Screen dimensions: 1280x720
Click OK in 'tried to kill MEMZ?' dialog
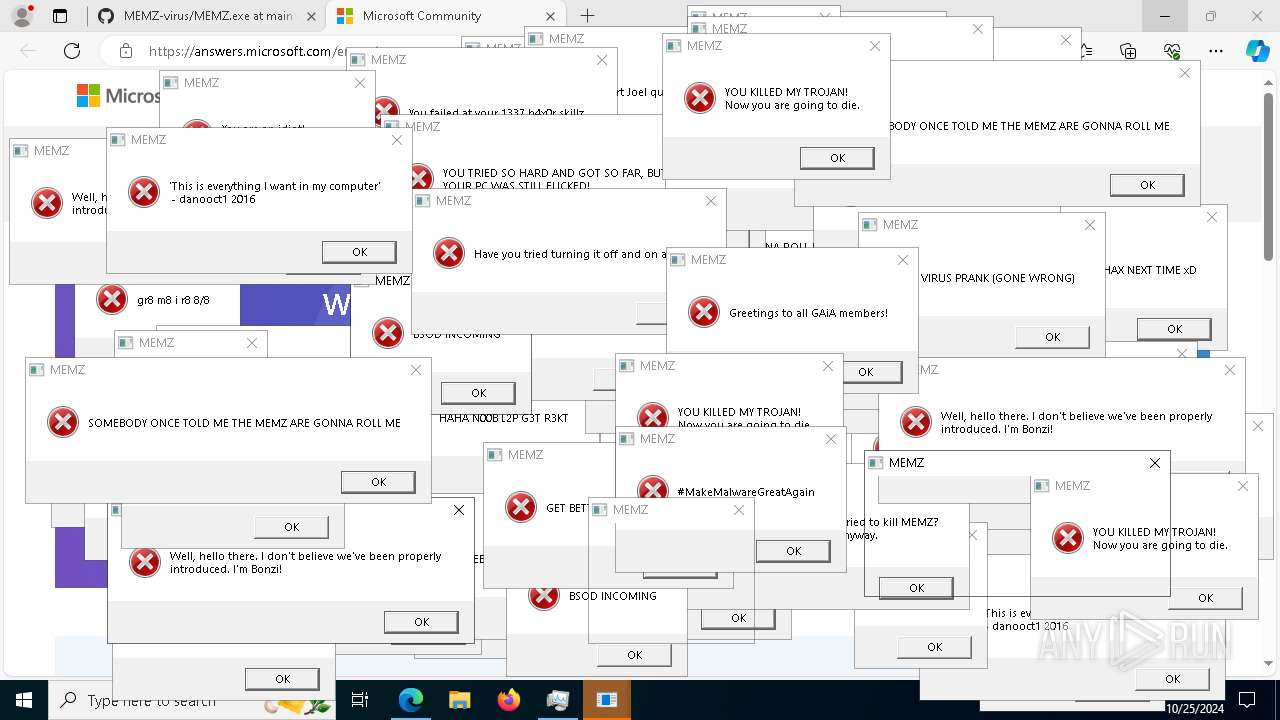tap(916, 588)
